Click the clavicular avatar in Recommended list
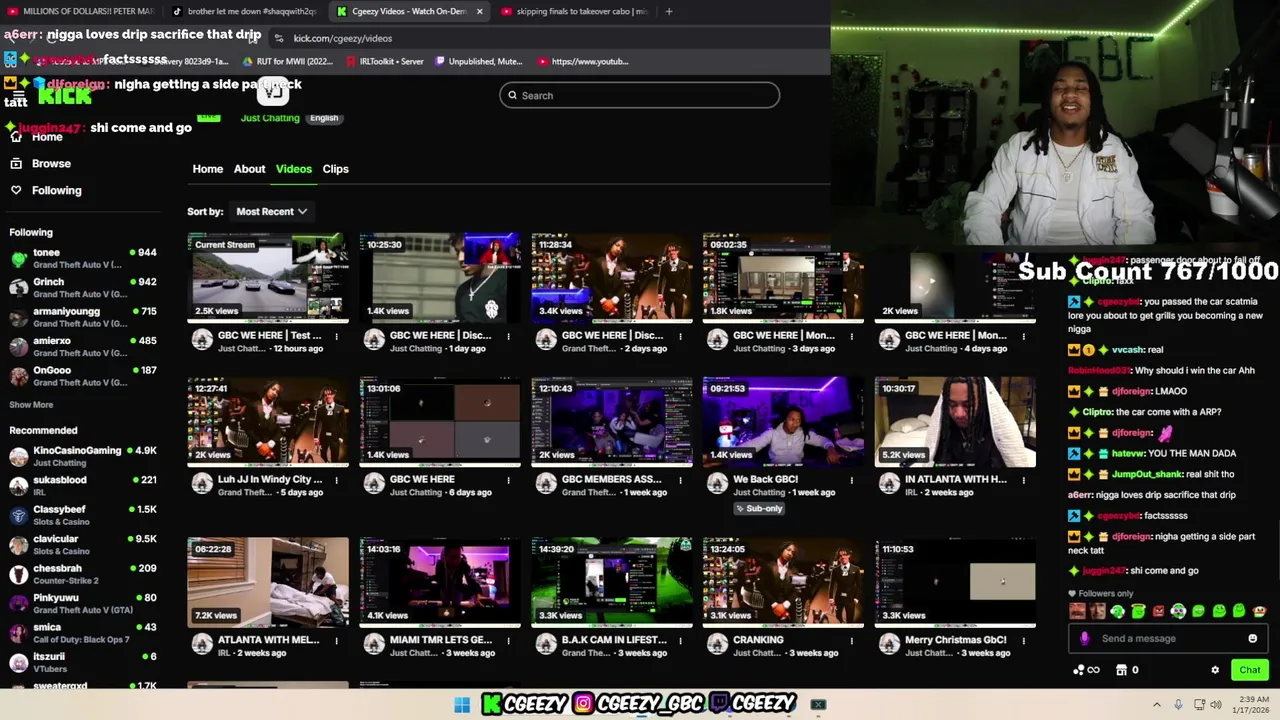Image resolution: width=1280 pixels, height=720 pixels. 18,545
